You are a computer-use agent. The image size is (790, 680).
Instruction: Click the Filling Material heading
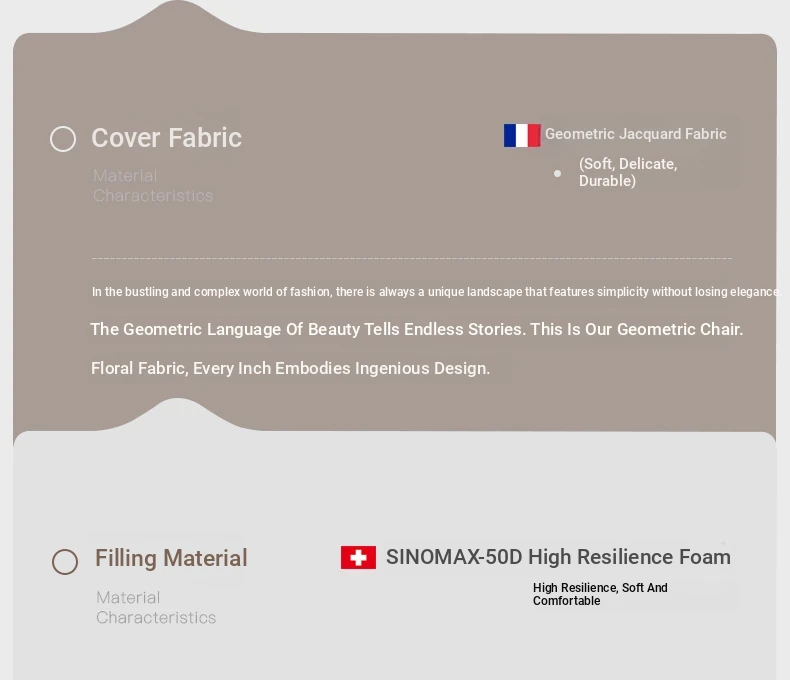tap(171, 558)
